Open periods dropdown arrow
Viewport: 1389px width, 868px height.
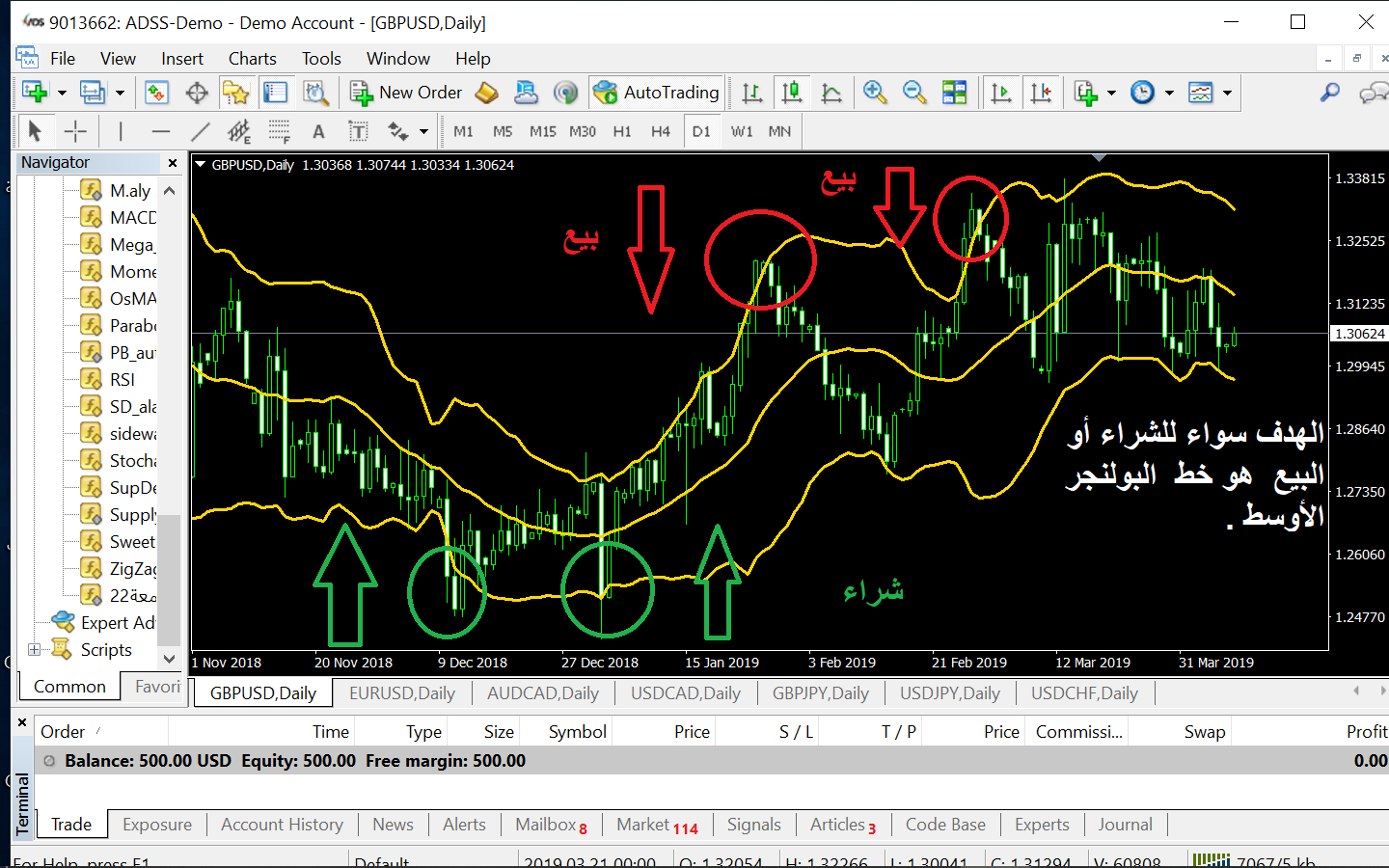(x=1169, y=94)
